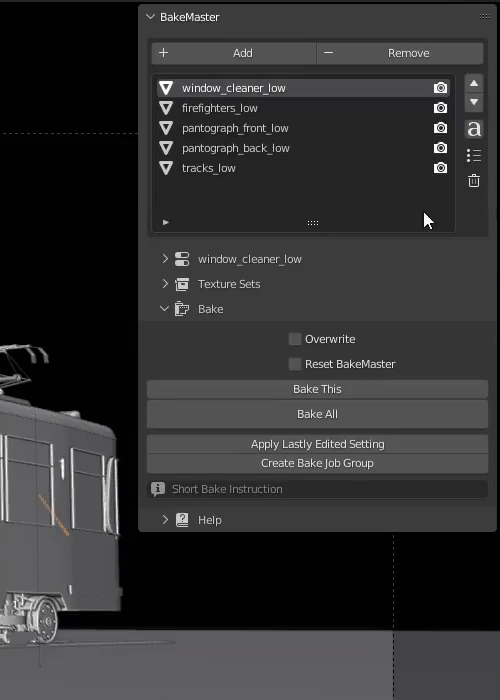
Task: Click the 'a' name matching icon
Action: point(474,129)
